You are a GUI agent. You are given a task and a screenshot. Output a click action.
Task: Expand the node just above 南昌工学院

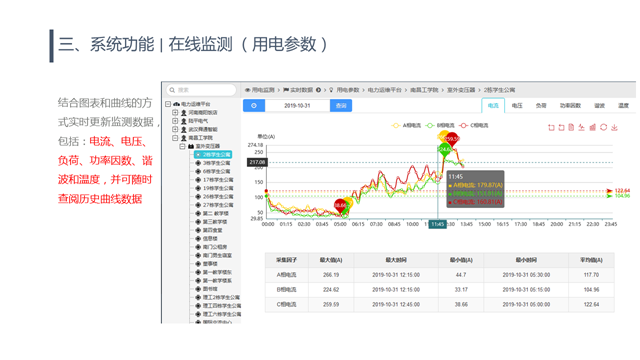(175, 129)
